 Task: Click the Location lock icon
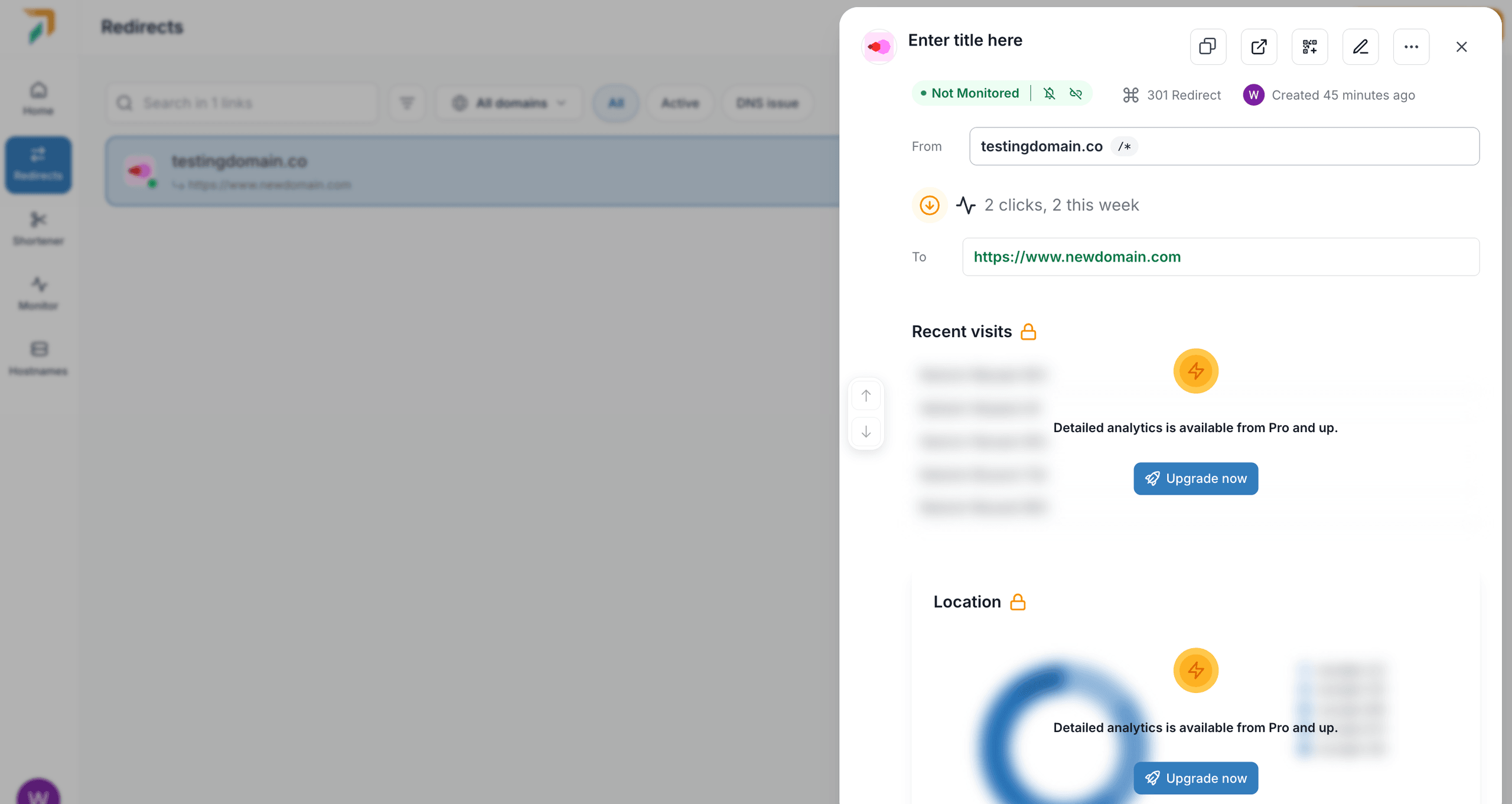[x=1018, y=602]
